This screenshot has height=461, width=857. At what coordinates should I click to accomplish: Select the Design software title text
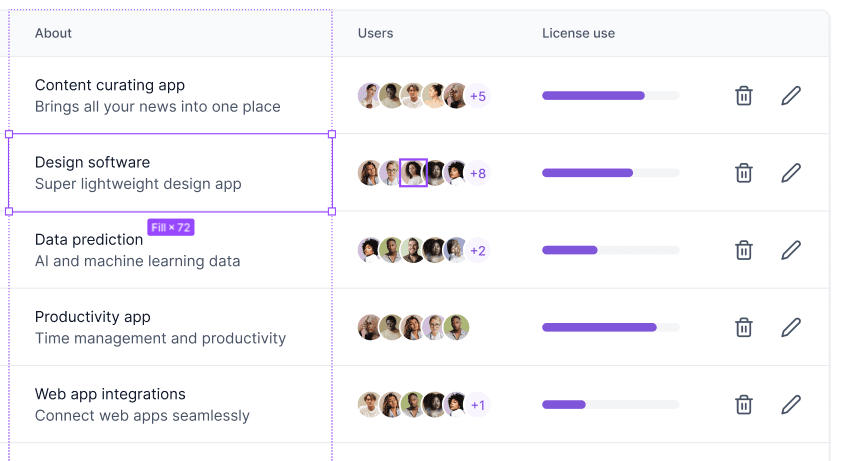92,162
